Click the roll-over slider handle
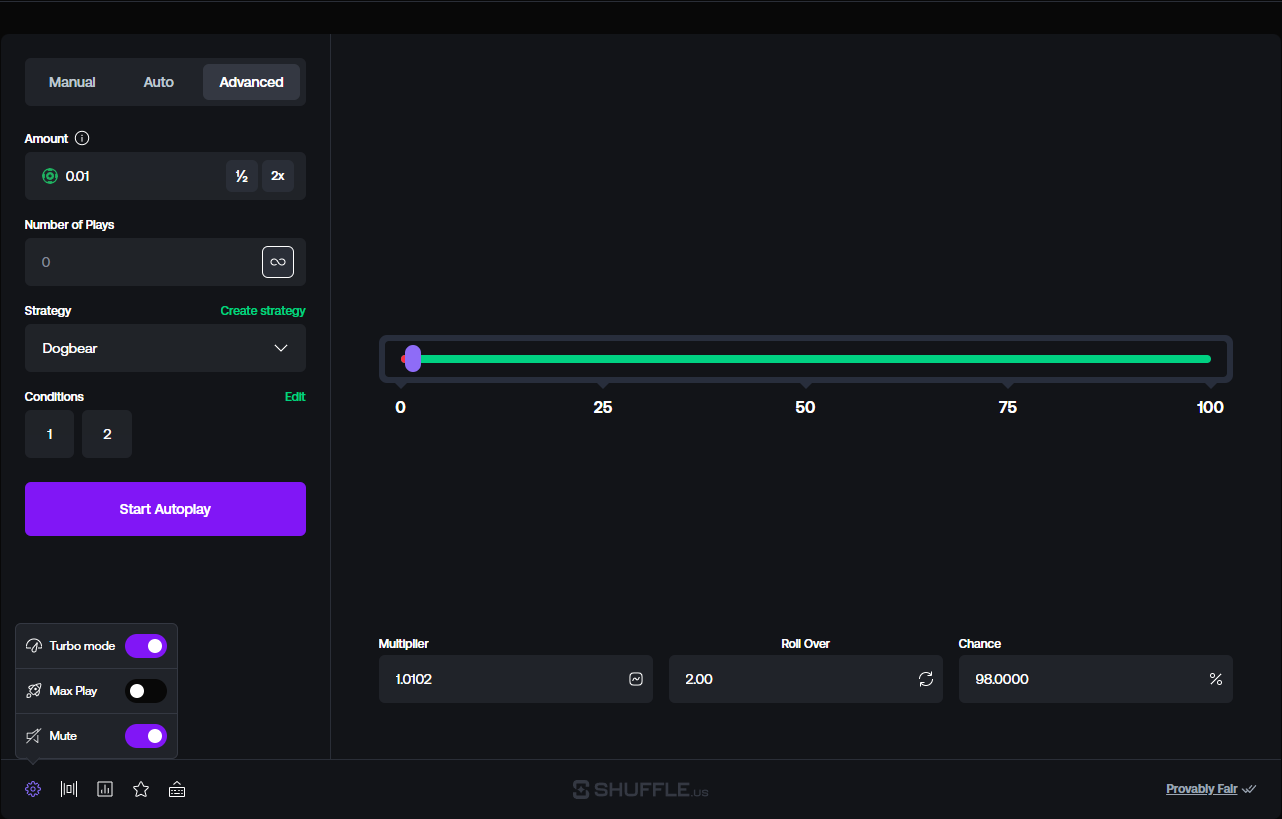This screenshot has width=1282, height=819. [x=412, y=359]
